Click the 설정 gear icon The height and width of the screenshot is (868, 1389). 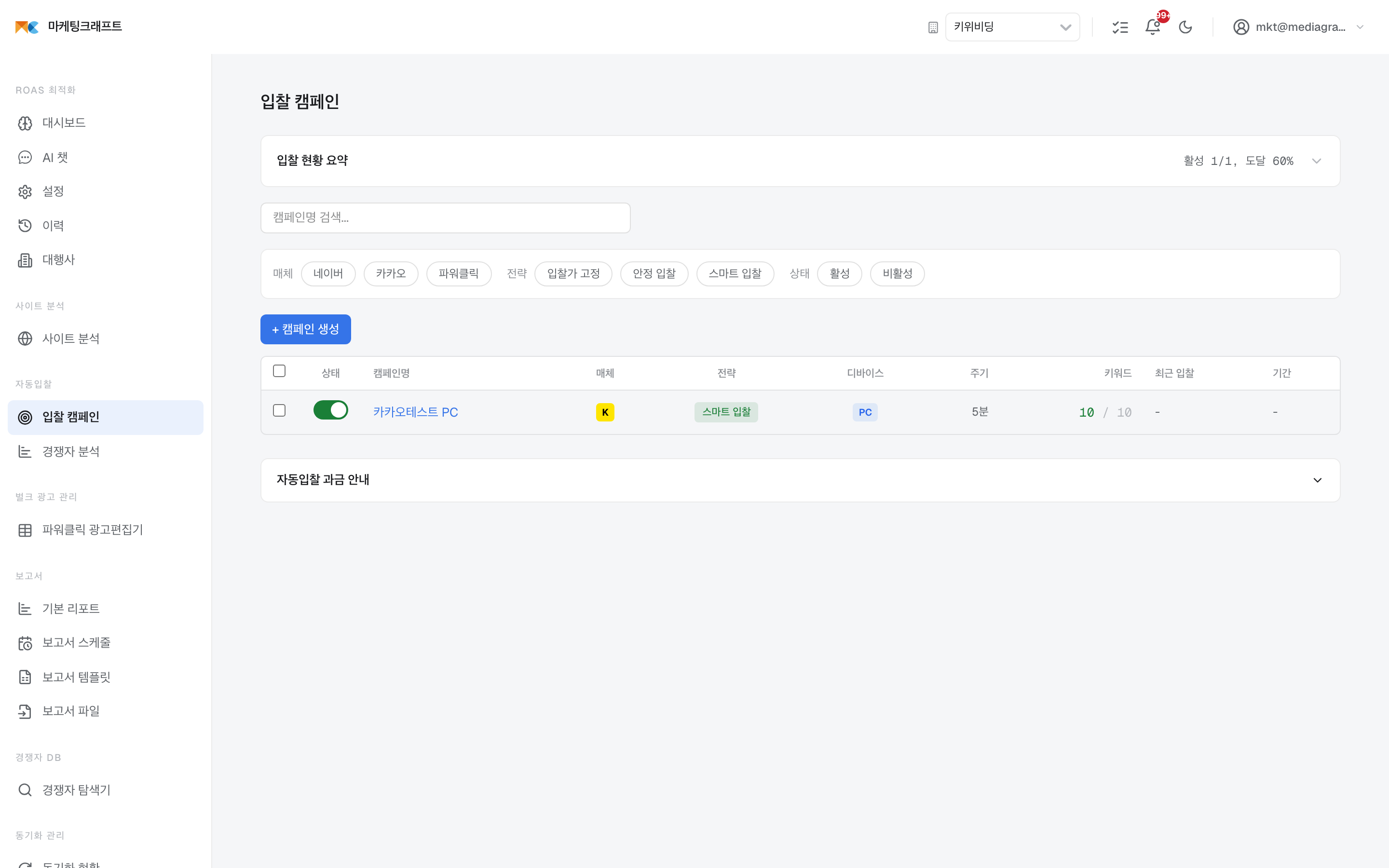pyautogui.click(x=25, y=192)
